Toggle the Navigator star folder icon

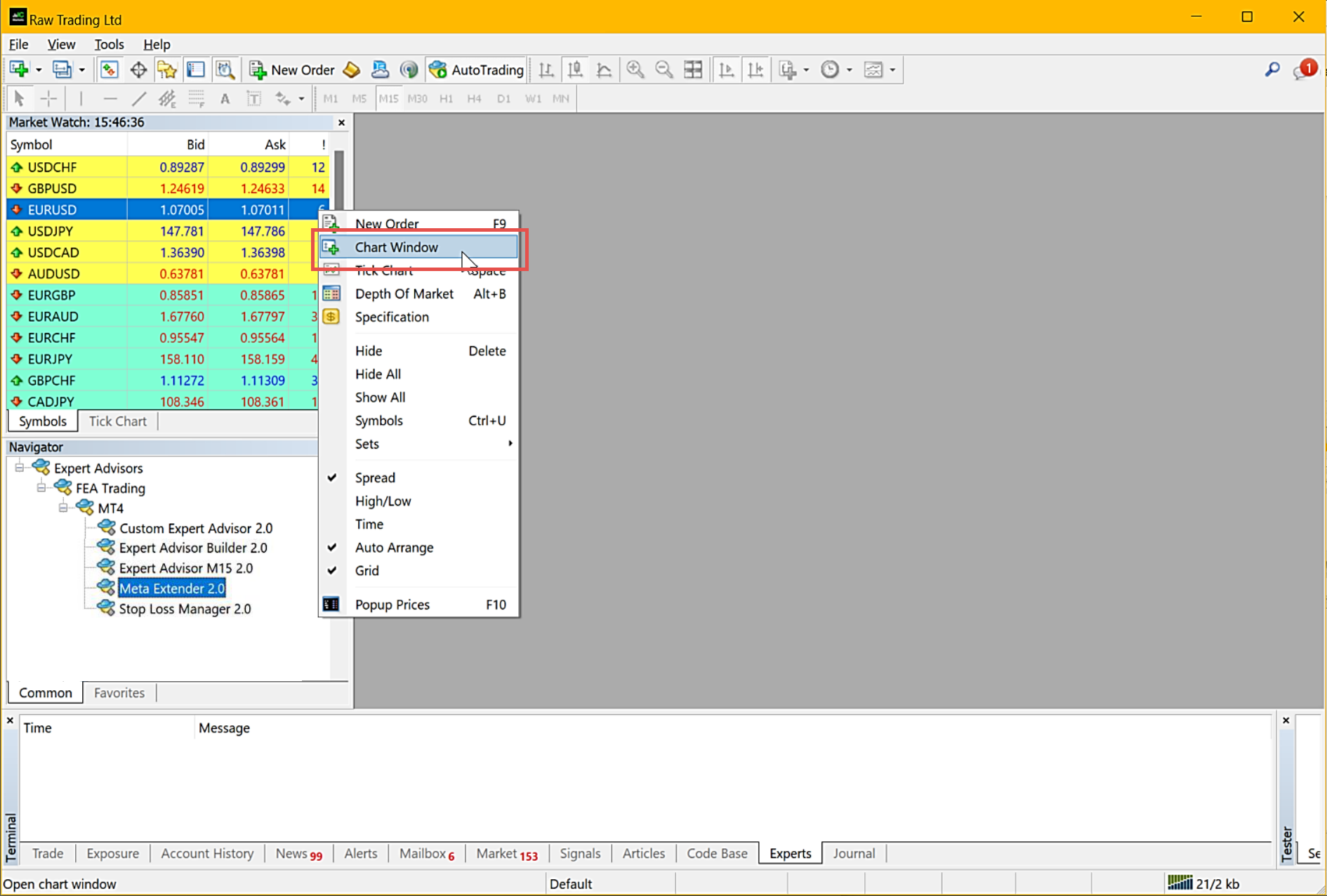(x=167, y=70)
